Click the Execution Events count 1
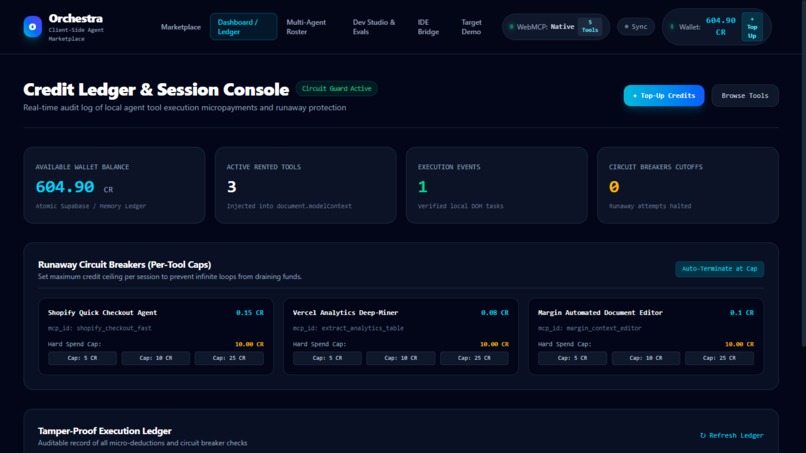This screenshot has width=806, height=453. click(423, 187)
